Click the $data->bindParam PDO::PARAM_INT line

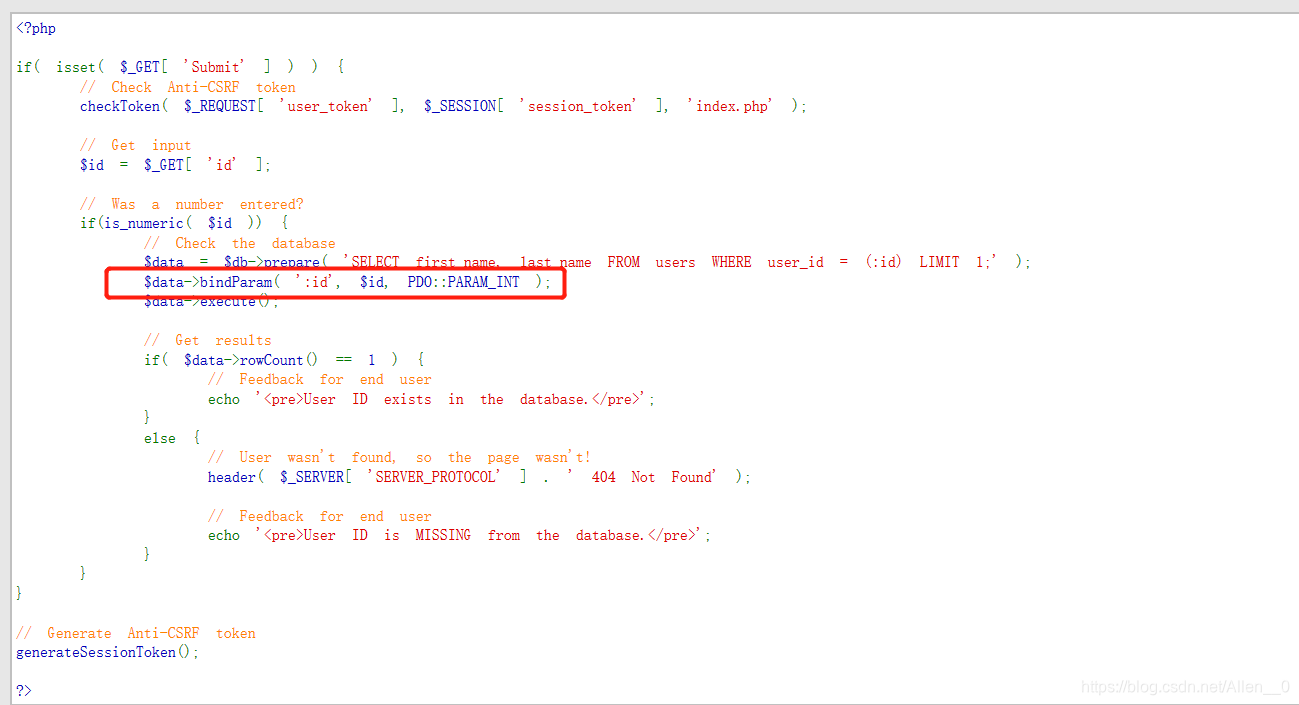click(347, 282)
